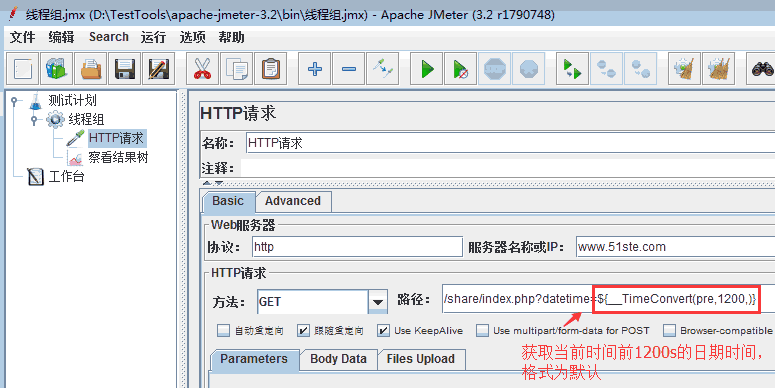Click Start no pauses icon
The image size is (775, 388).
(461, 69)
